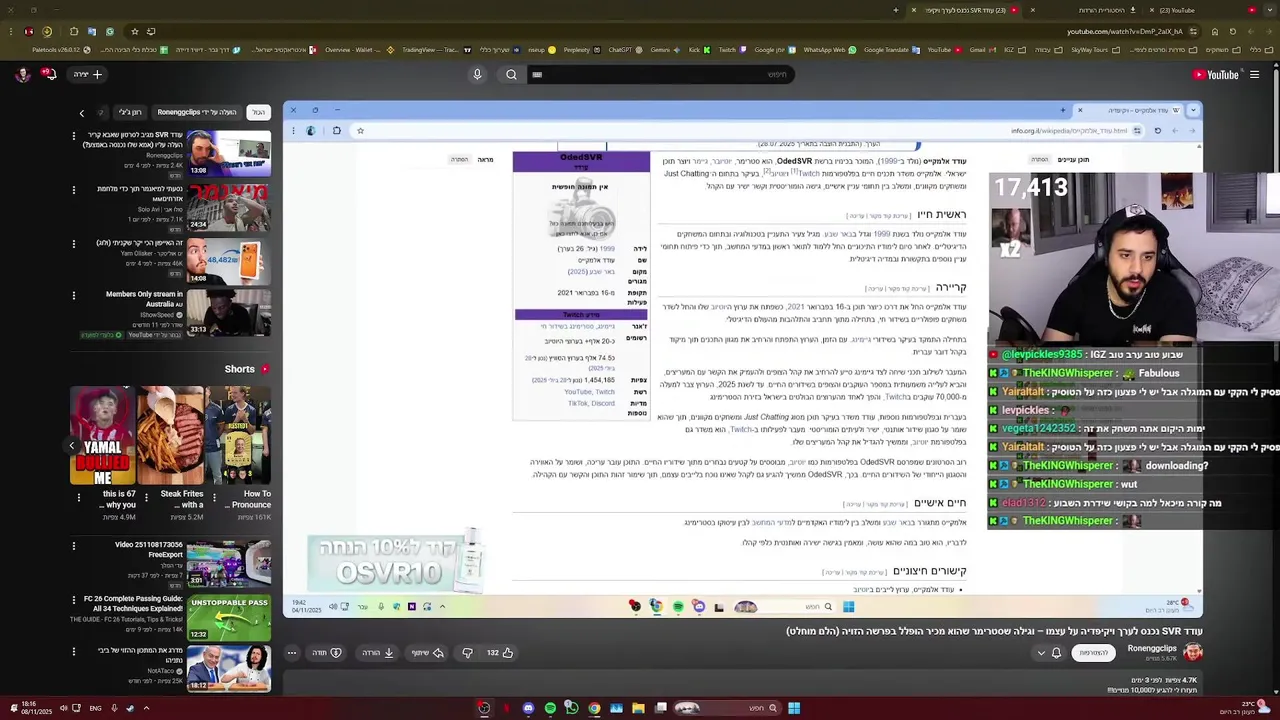Close the active SVR video browser tab
Image resolution: width=1280 pixels, height=720 pixels.
pos(913,10)
